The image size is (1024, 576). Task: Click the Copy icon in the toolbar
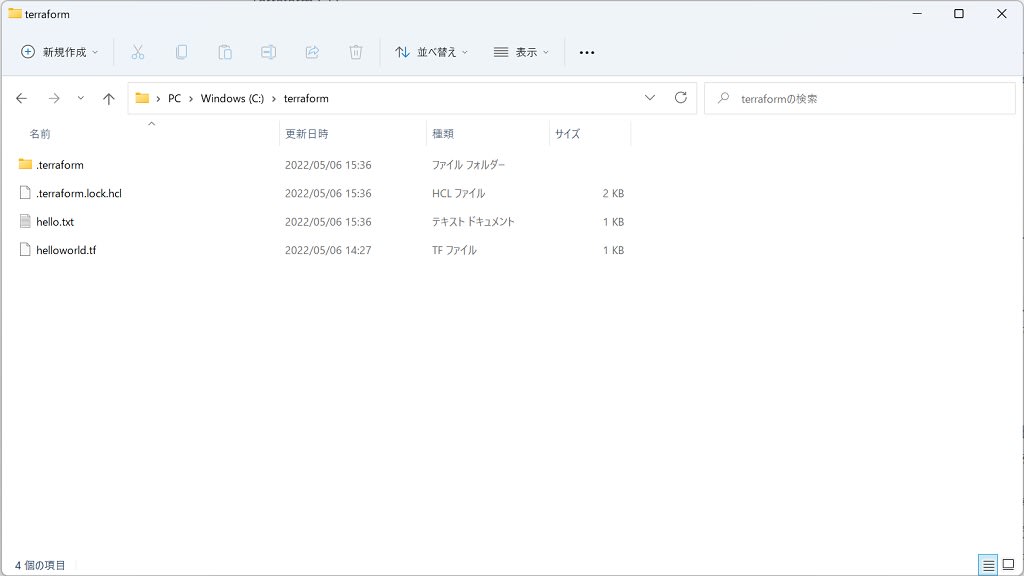[x=182, y=52]
